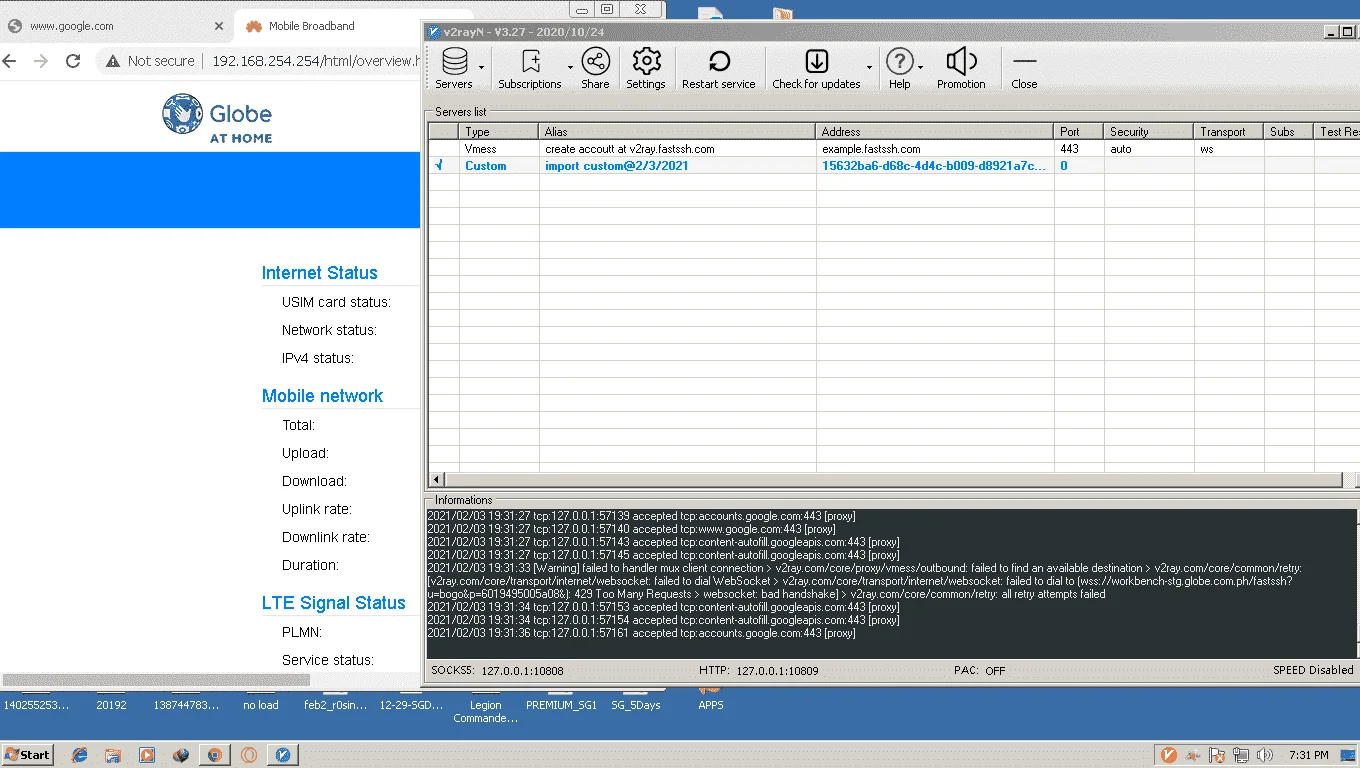The image size is (1360, 768).
Task: Click the Not secure warning in address bar
Action: (x=151, y=61)
